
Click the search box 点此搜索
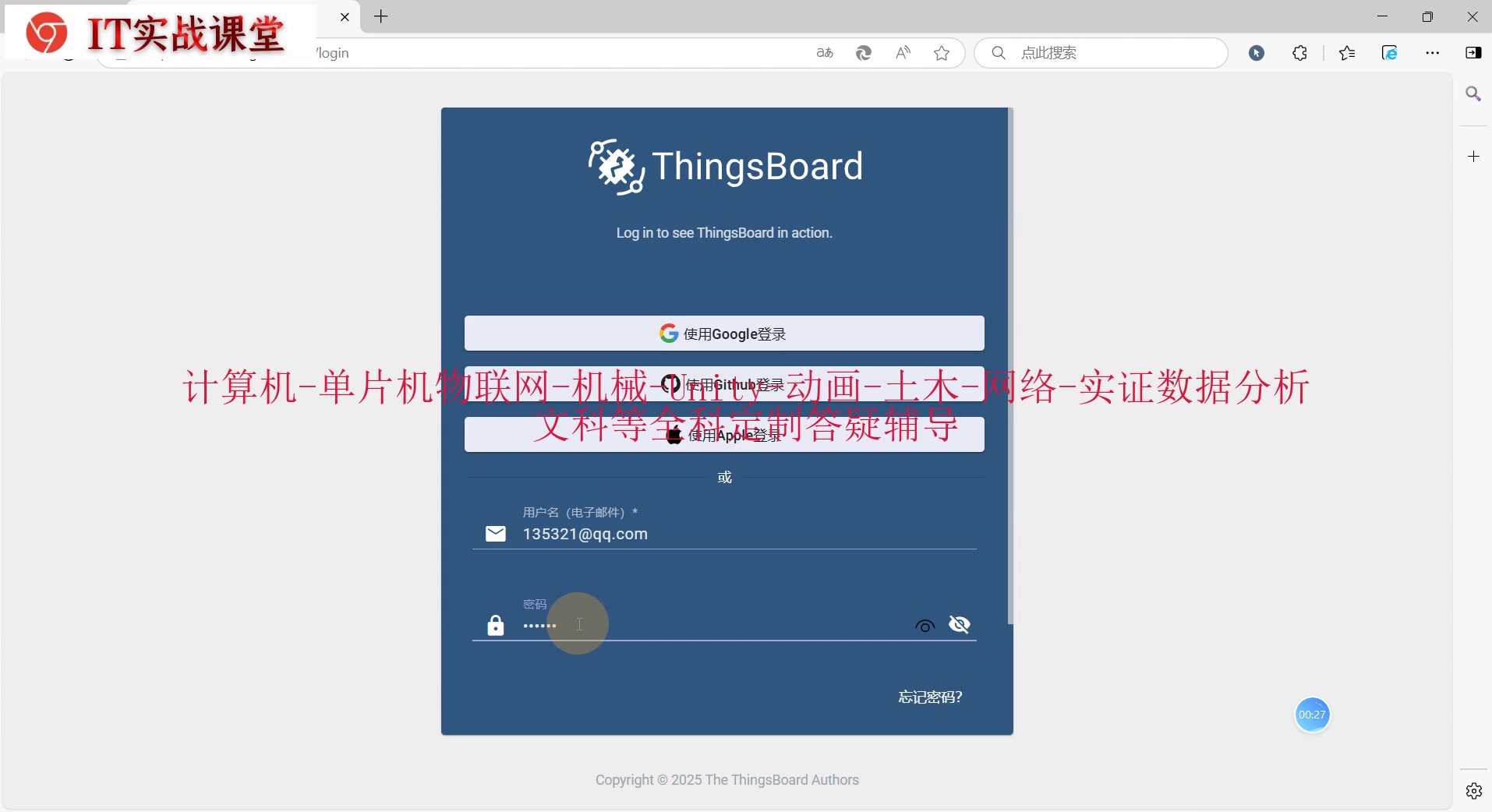pyautogui.click(x=1101, y=53)
